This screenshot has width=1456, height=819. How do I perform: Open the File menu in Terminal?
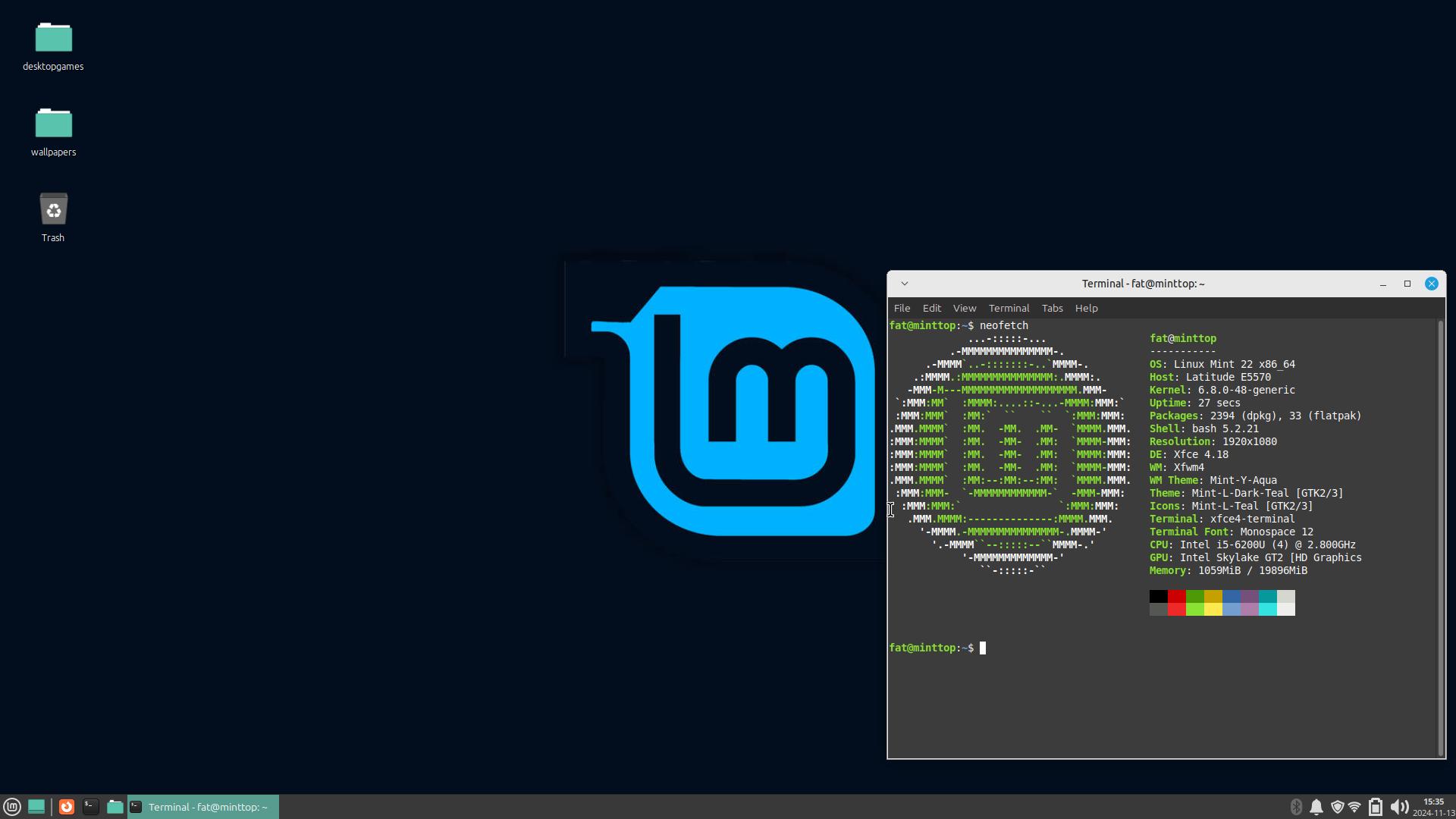point(902,308)
